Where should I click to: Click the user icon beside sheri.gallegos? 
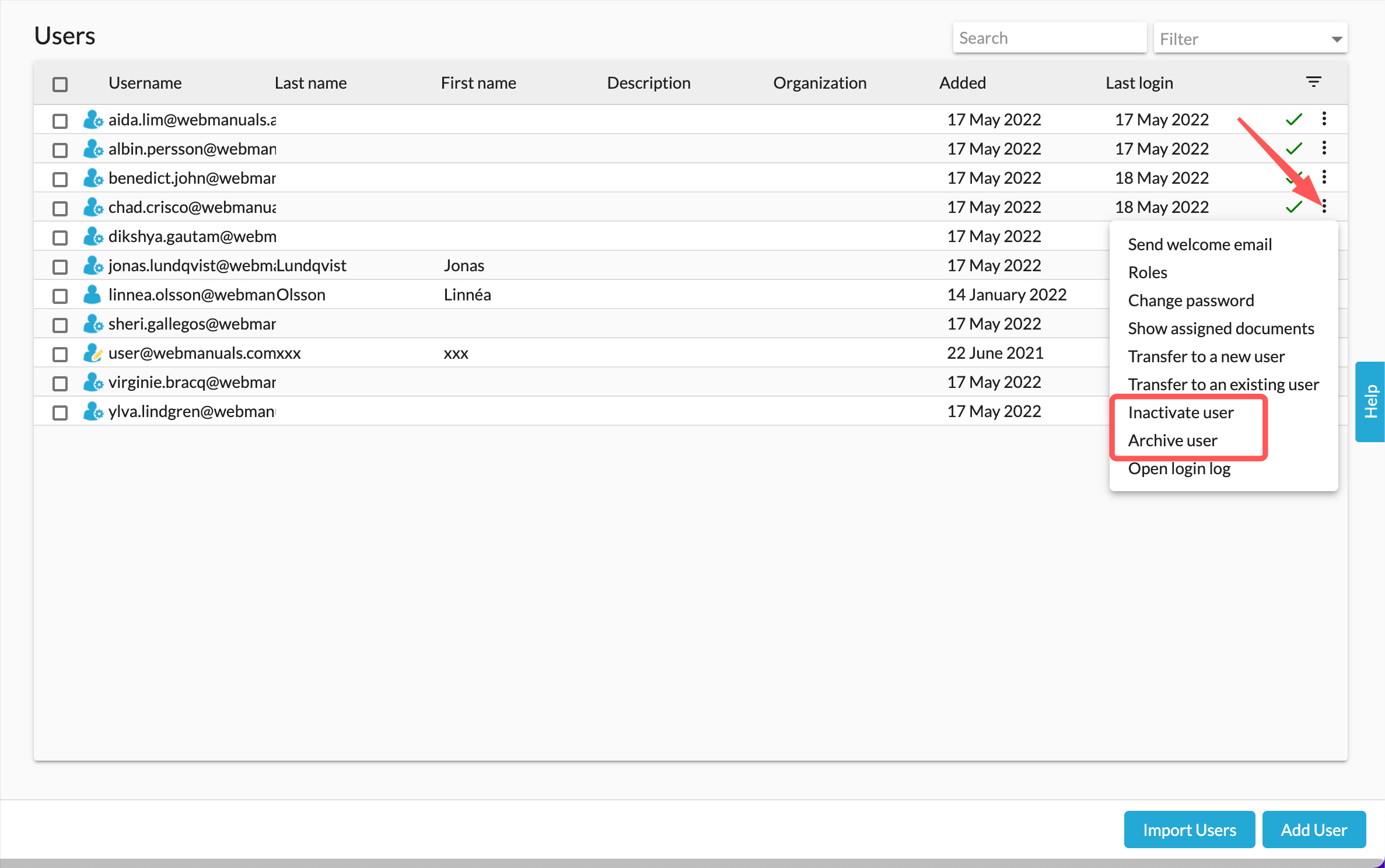pyautogui.click(x=93, y=324)
